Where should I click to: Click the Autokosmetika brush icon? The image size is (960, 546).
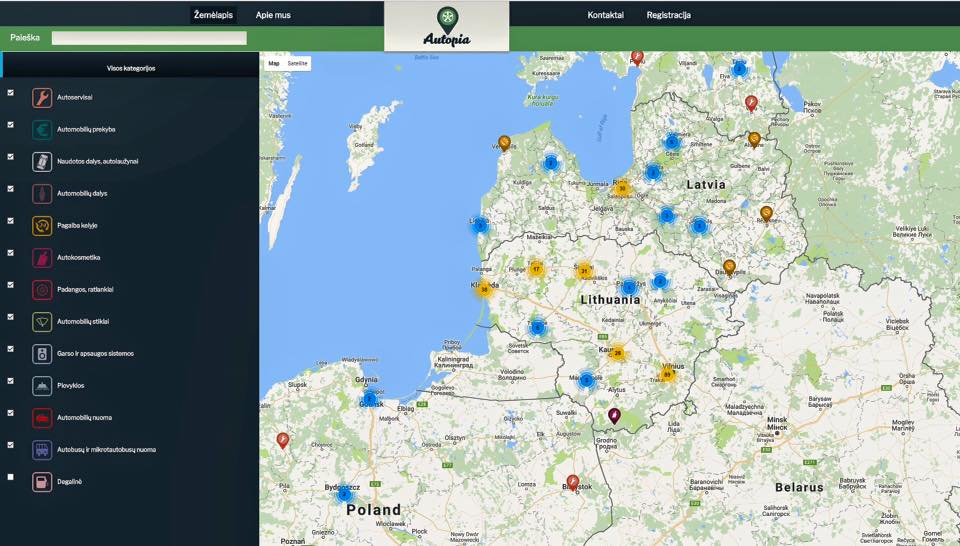tap(42, 258)
